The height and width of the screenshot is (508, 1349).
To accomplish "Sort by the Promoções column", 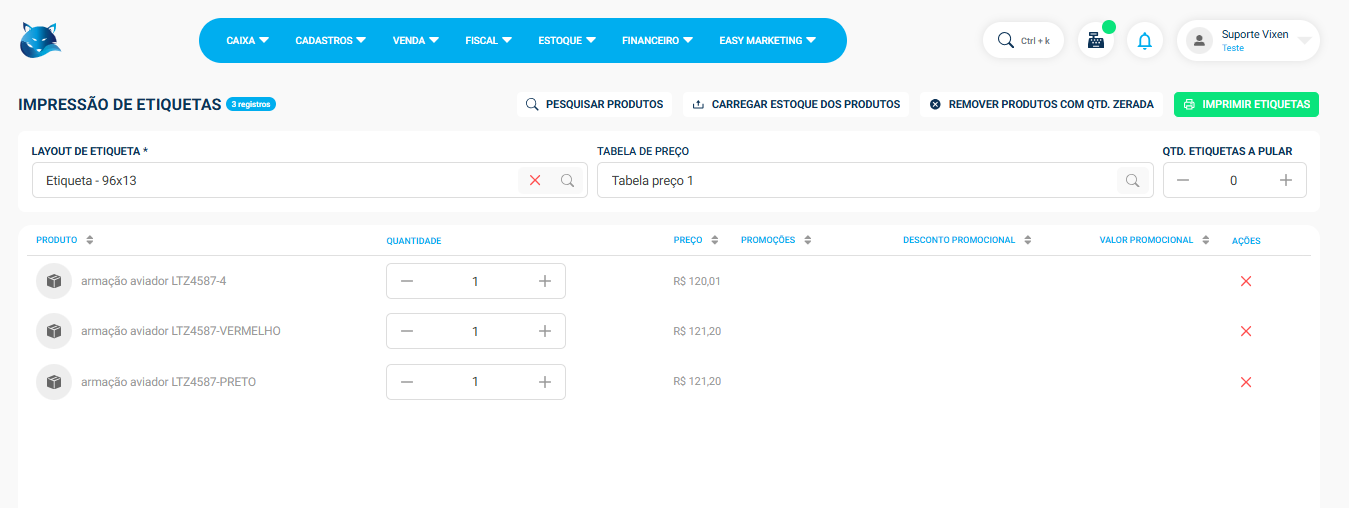I will coord(807,240).
